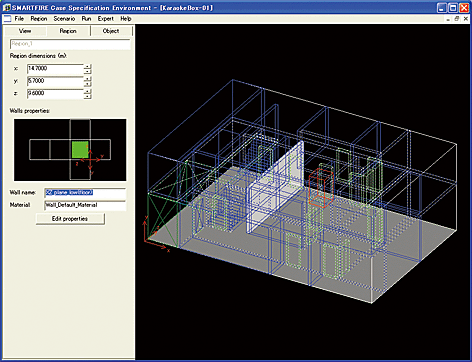Click the z dimension input field
472x362 pixels.
tap(55, 93)
